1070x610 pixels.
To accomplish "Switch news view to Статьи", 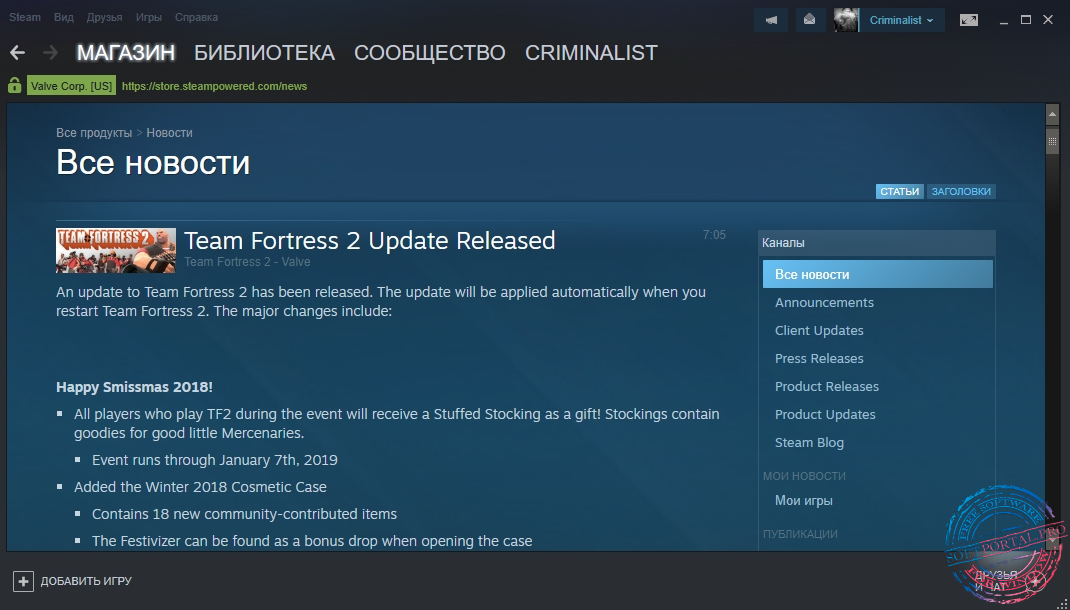I will [900, 192].
